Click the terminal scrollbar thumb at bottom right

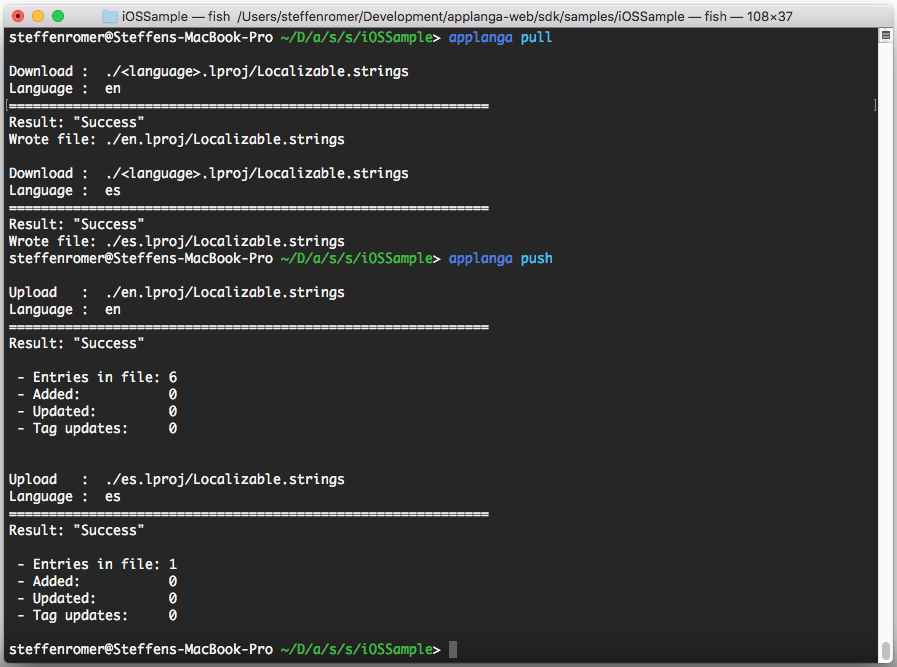pos(886,650)
